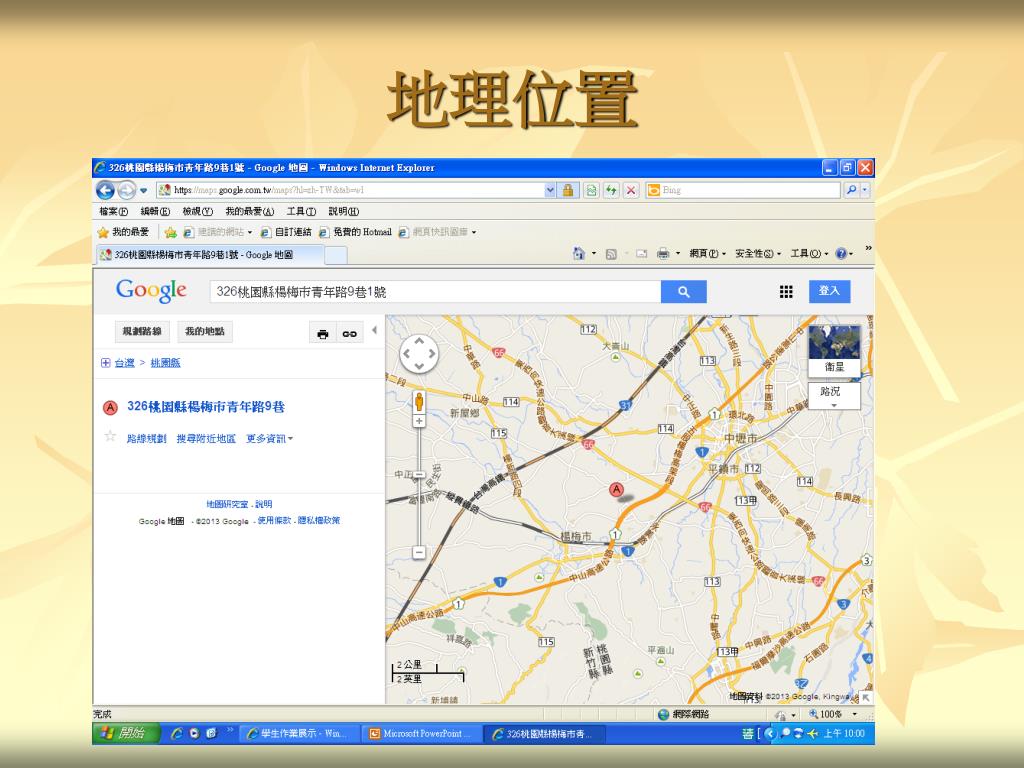Open the 說明(H) menu
Image resolution: width=1024 pixels, height=768 pixels.
(344, 212)
